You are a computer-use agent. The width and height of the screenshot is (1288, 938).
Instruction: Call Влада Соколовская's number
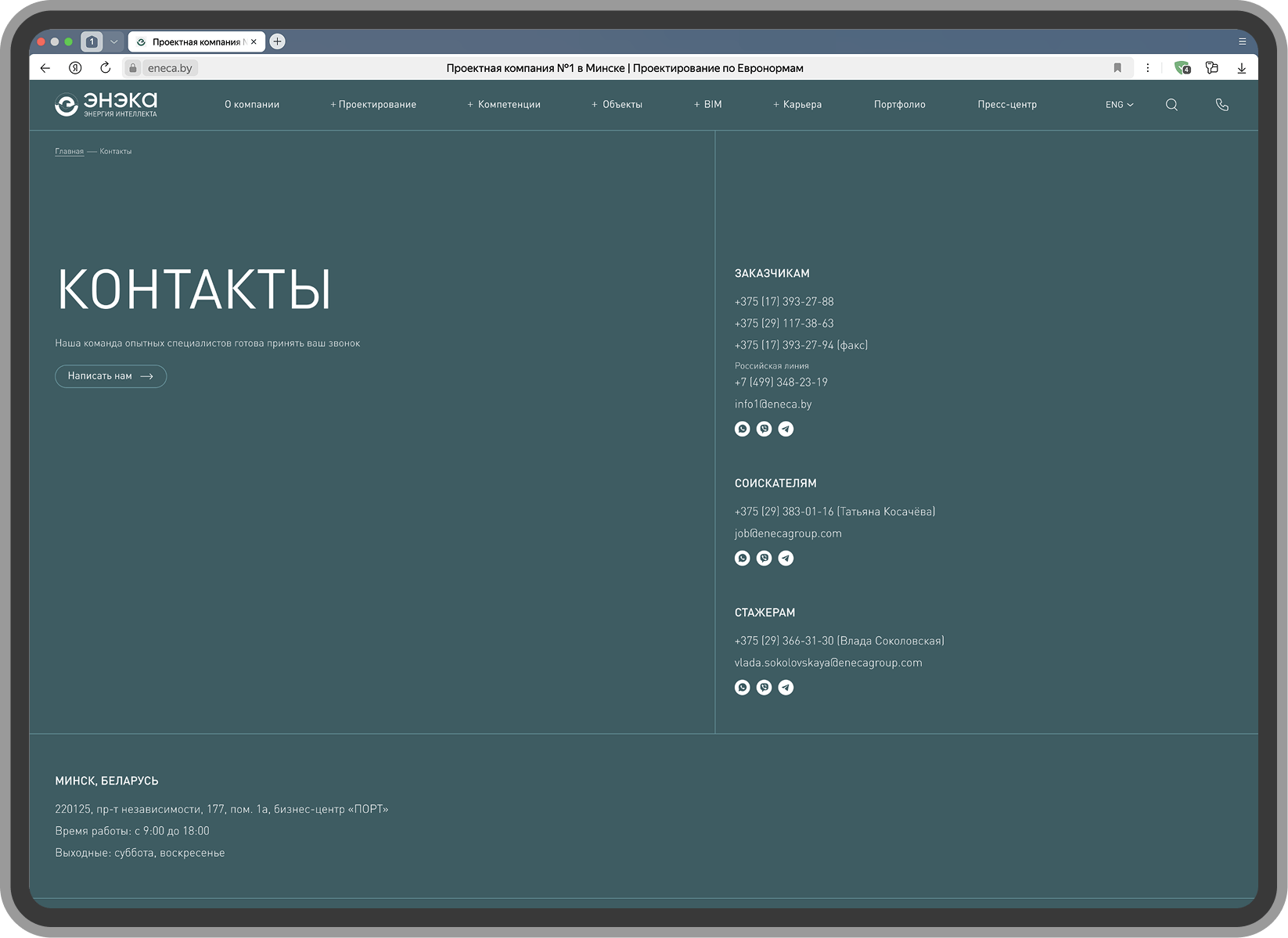click(x=840, y=642)
